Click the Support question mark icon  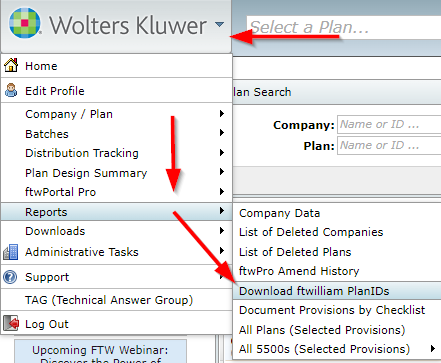10,277
